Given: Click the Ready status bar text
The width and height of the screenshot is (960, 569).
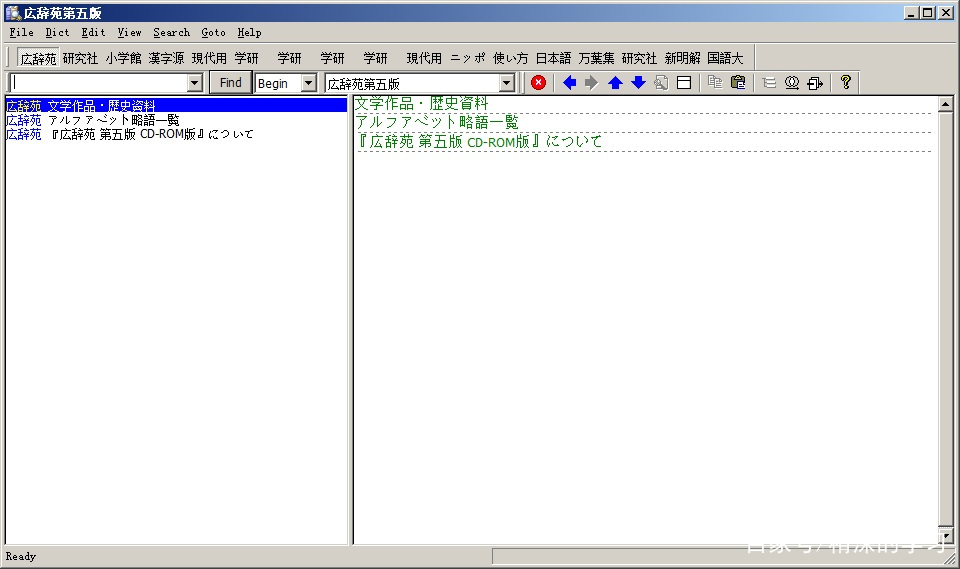Looking at the screenshot, I should (21, 556).
